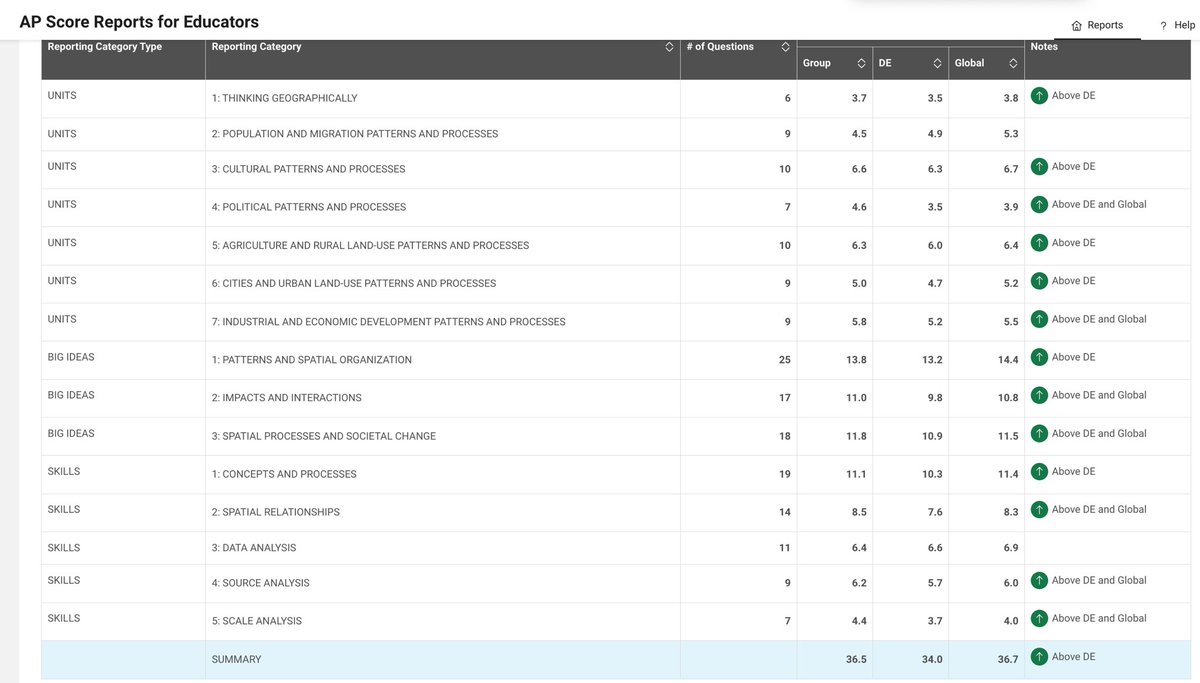Click question count 25 in Patterns row
This screenshot has height=683, width=1200.
(x=785, y=360)
